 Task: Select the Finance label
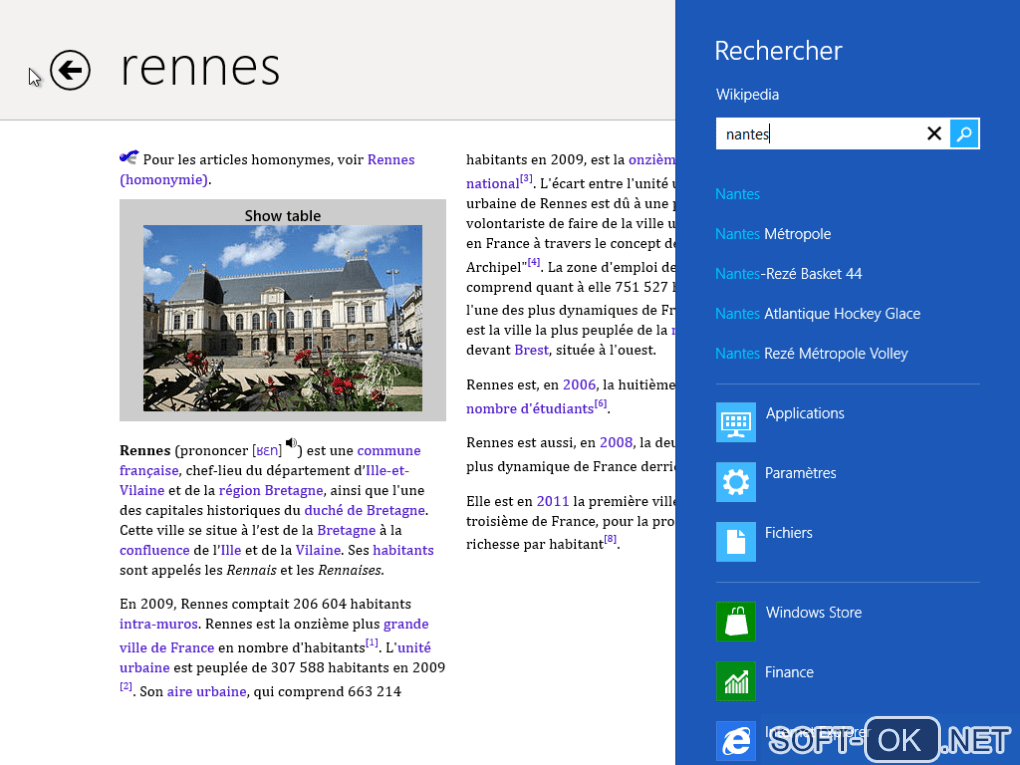pyautogui.click(x=789, y=672)
